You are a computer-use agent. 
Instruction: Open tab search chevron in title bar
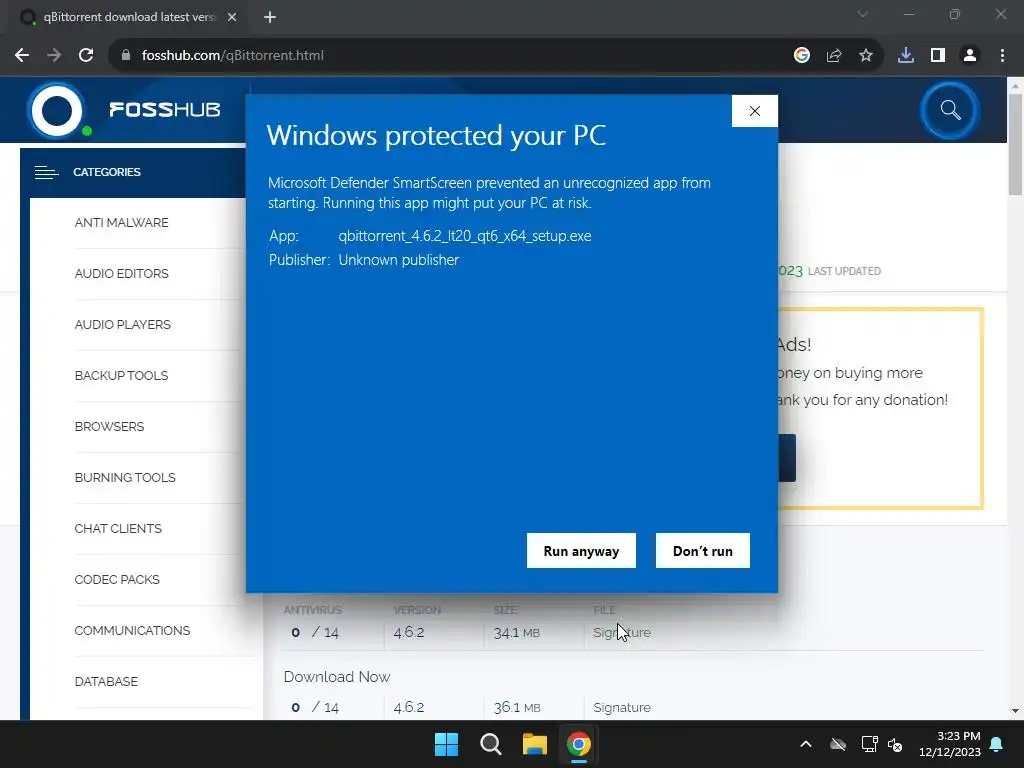coord(863,14)
